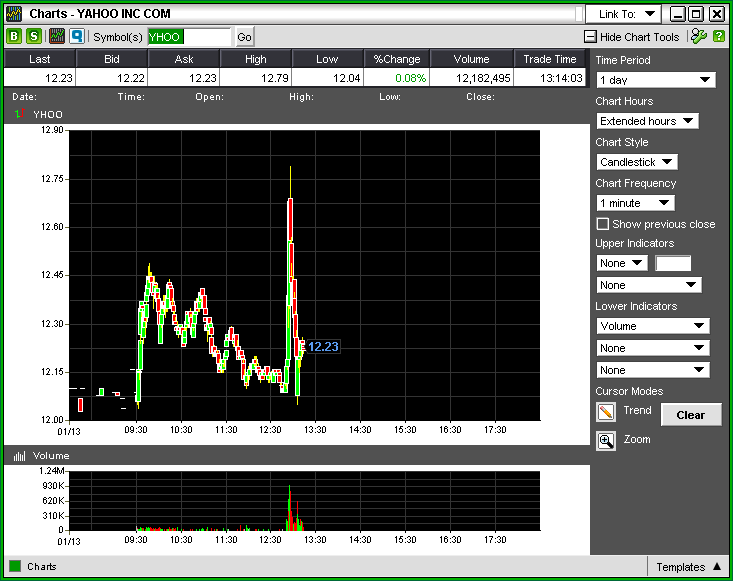733x581 pixels.
Task: Click the Volume panel bars icon
Action: coord(20,456)
